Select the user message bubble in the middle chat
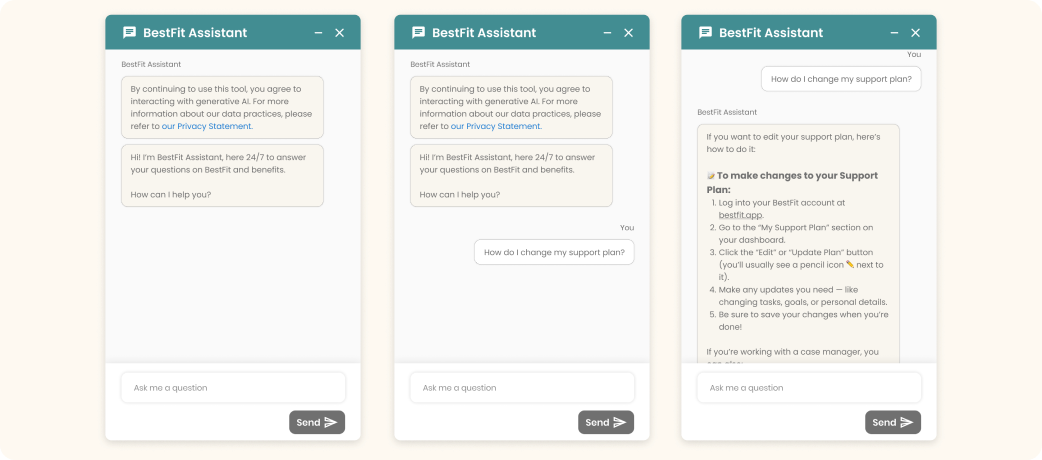 click(554, 252)
